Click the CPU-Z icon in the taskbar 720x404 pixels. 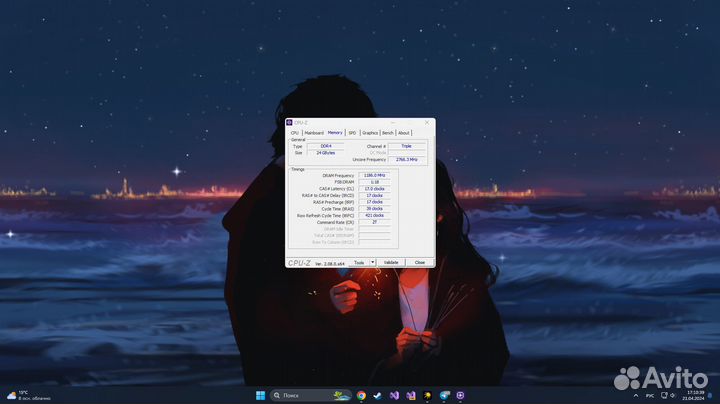(x=460, y=395)
